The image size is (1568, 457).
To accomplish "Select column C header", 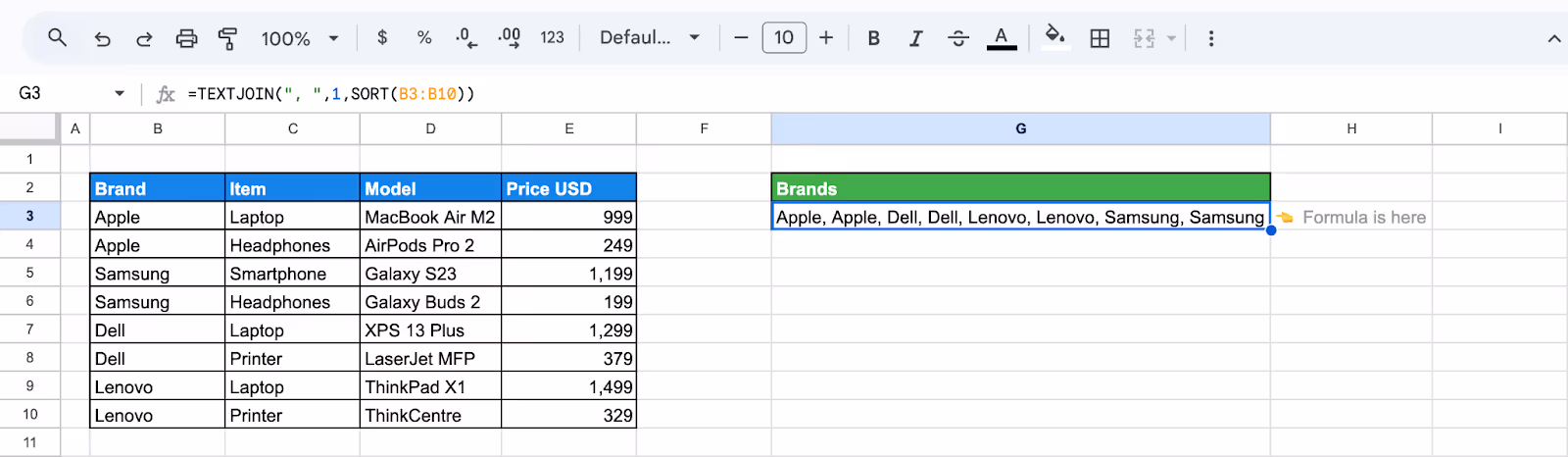I will (293, 128).
